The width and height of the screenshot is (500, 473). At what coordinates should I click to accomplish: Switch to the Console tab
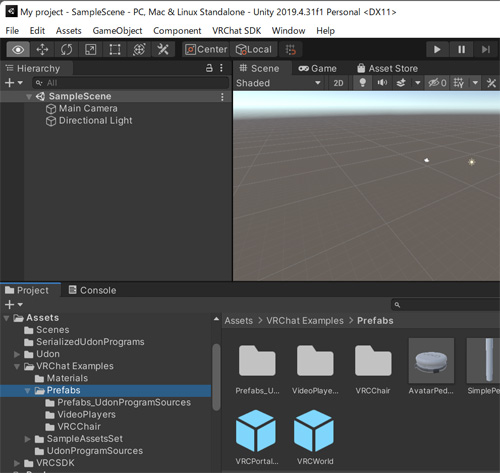click(93, 290)
